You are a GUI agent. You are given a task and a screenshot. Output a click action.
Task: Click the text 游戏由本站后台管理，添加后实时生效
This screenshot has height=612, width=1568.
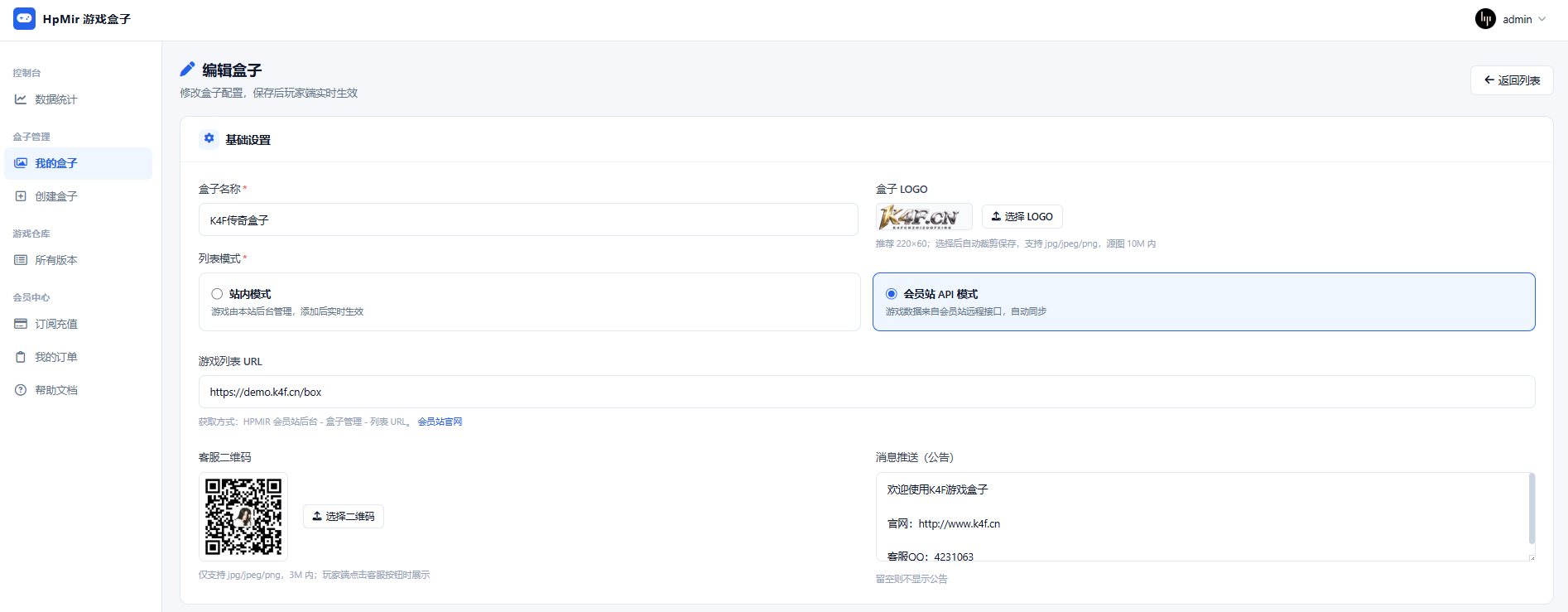(287, 311)
